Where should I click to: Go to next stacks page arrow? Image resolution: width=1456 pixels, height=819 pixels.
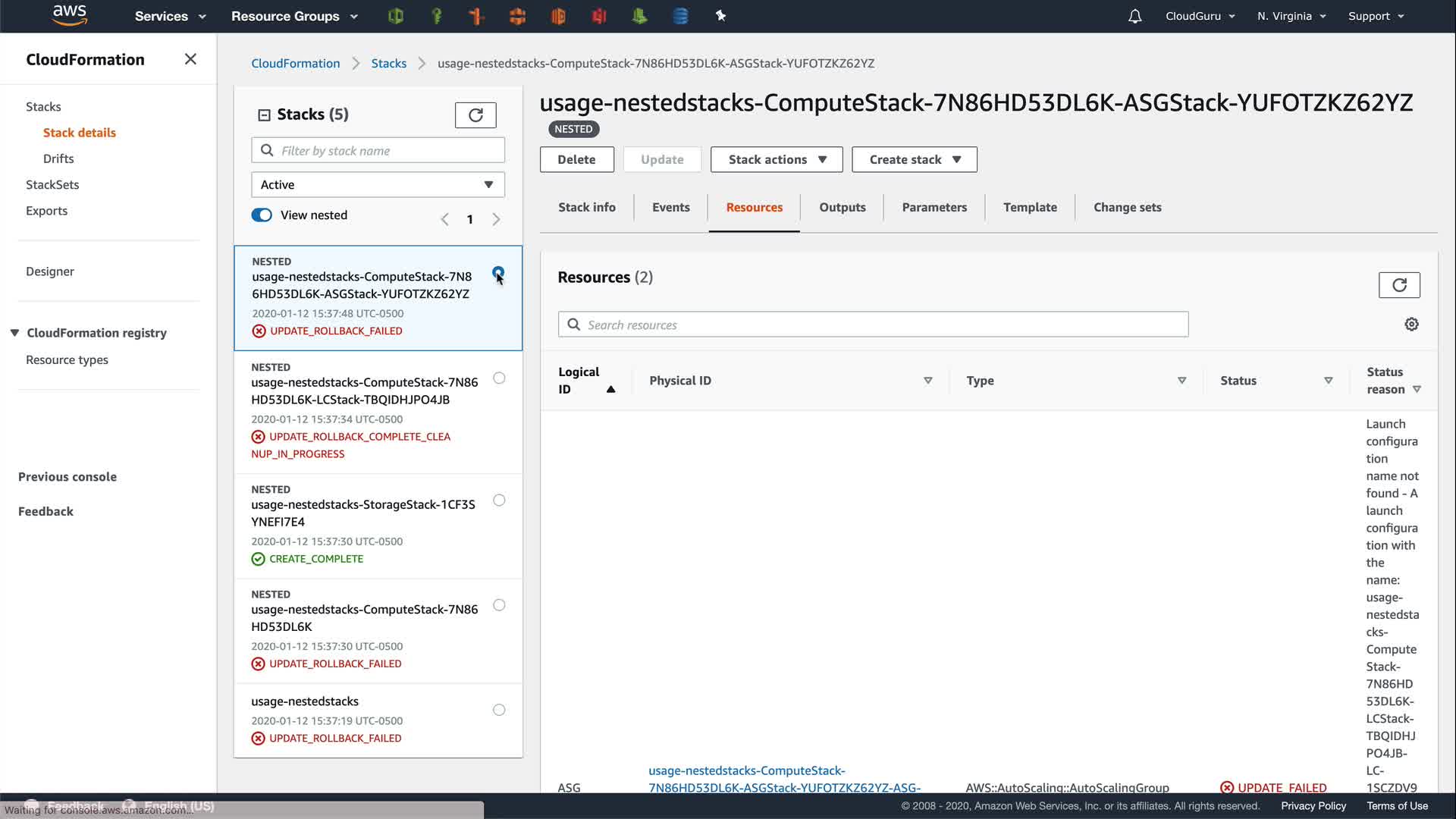pyautogui.click(x=496, y=219)
